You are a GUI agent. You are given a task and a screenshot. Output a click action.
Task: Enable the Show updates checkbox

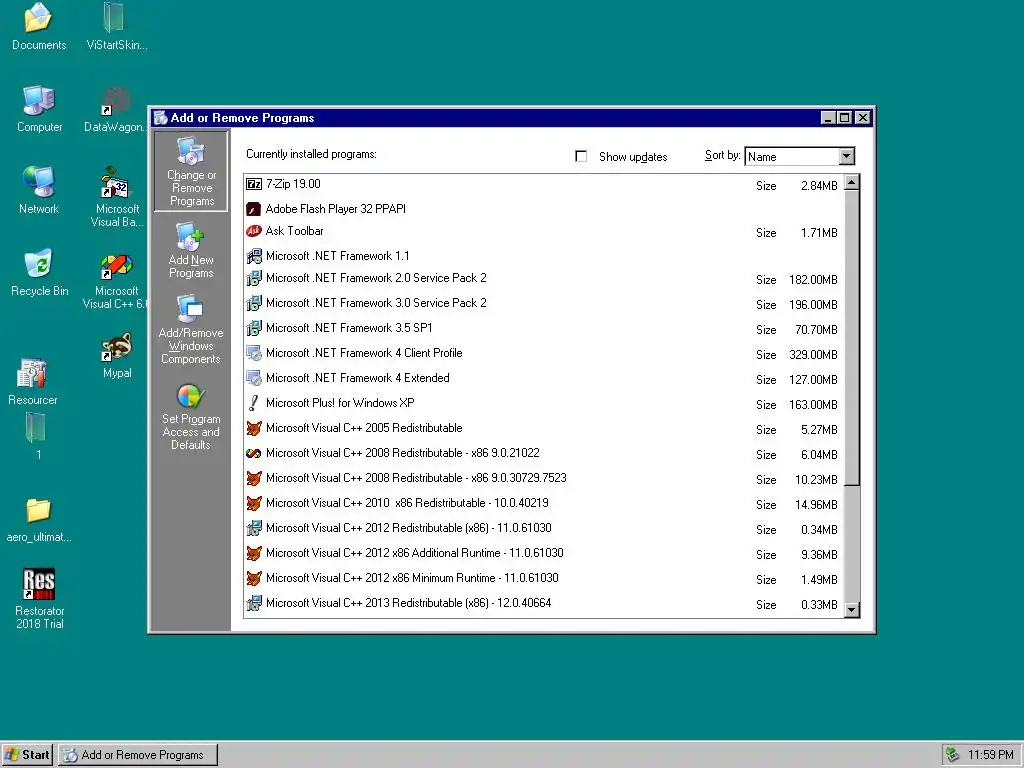point(581,157)
